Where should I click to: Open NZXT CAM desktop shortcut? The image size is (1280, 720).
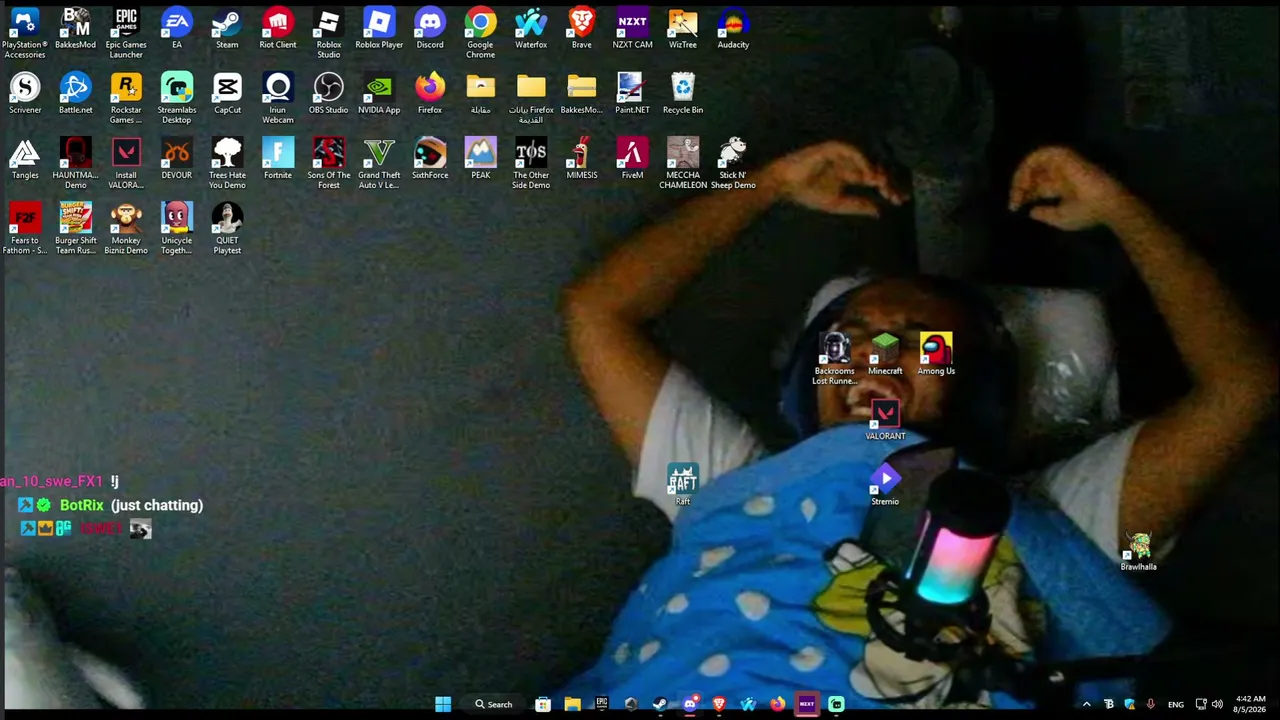(632, 28)
